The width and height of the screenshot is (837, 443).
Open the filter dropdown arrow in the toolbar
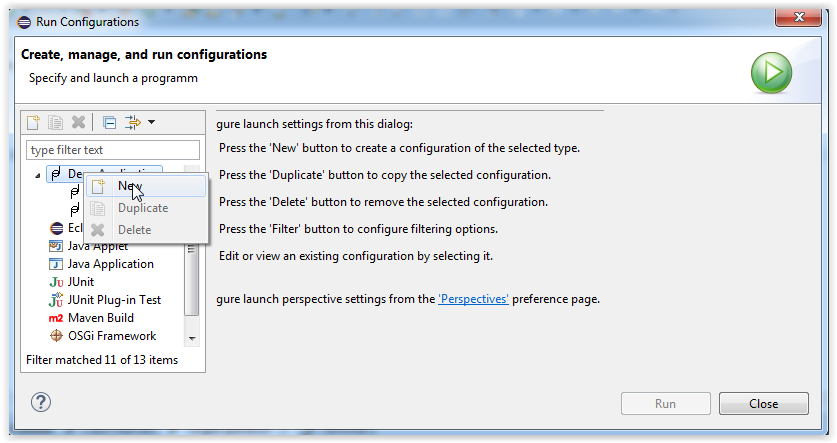point(151,122)
